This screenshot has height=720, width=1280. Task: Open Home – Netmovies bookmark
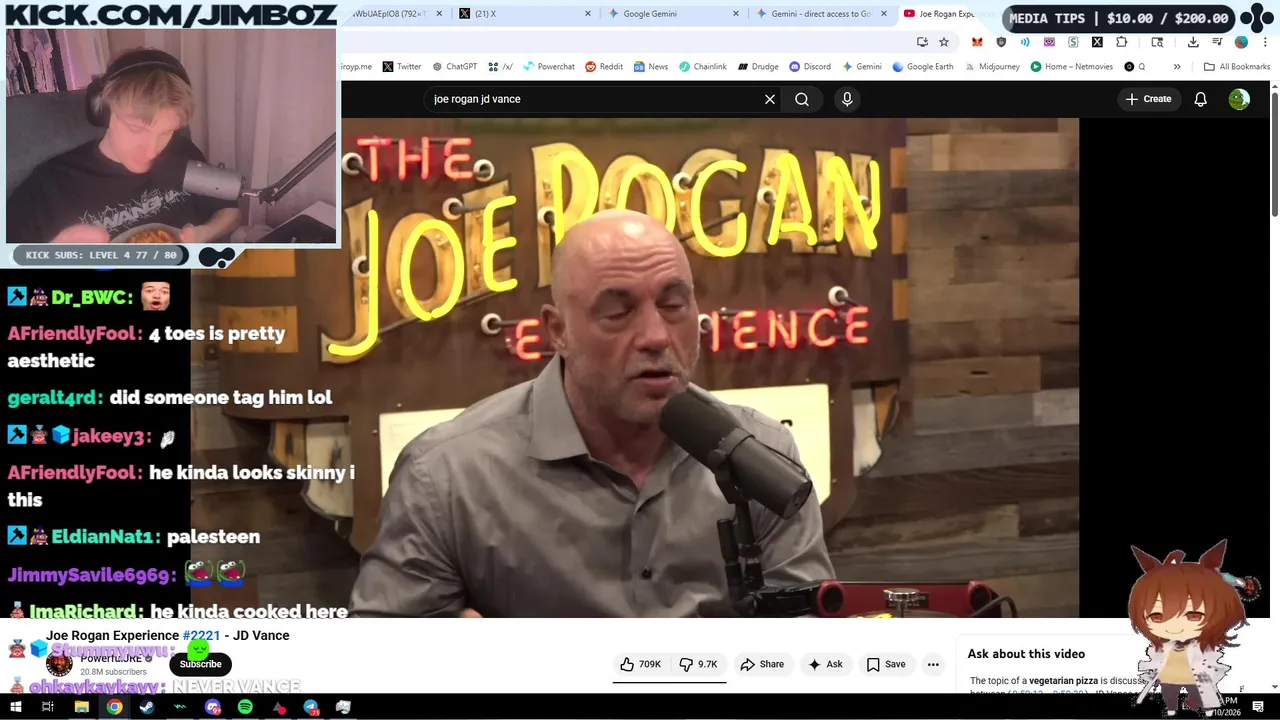coord(1072,67)
